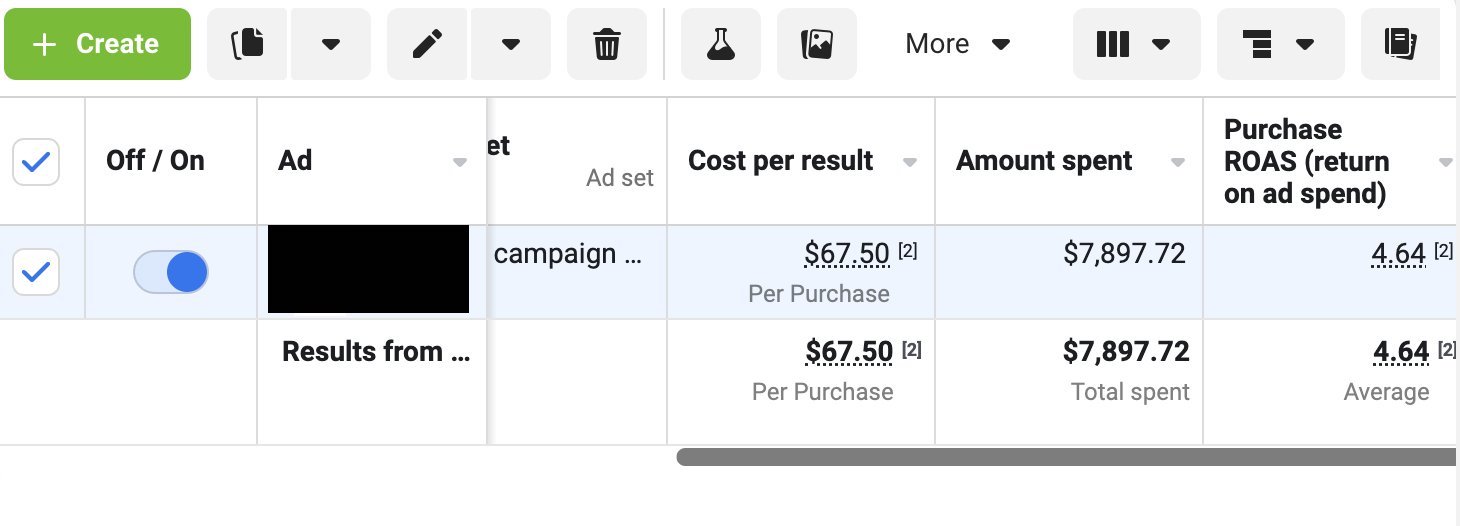Open the More dropdown menu

tap(958, 44)
